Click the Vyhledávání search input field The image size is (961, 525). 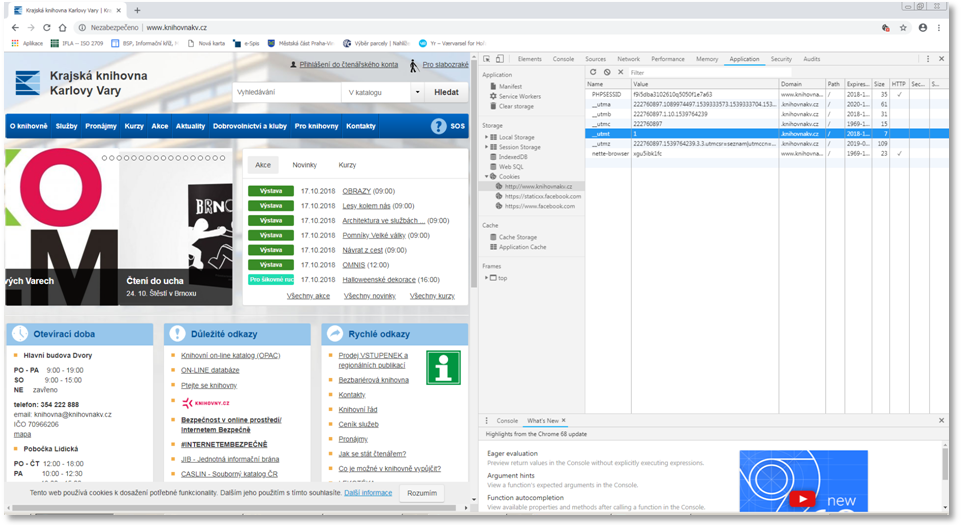click(286, 93)
